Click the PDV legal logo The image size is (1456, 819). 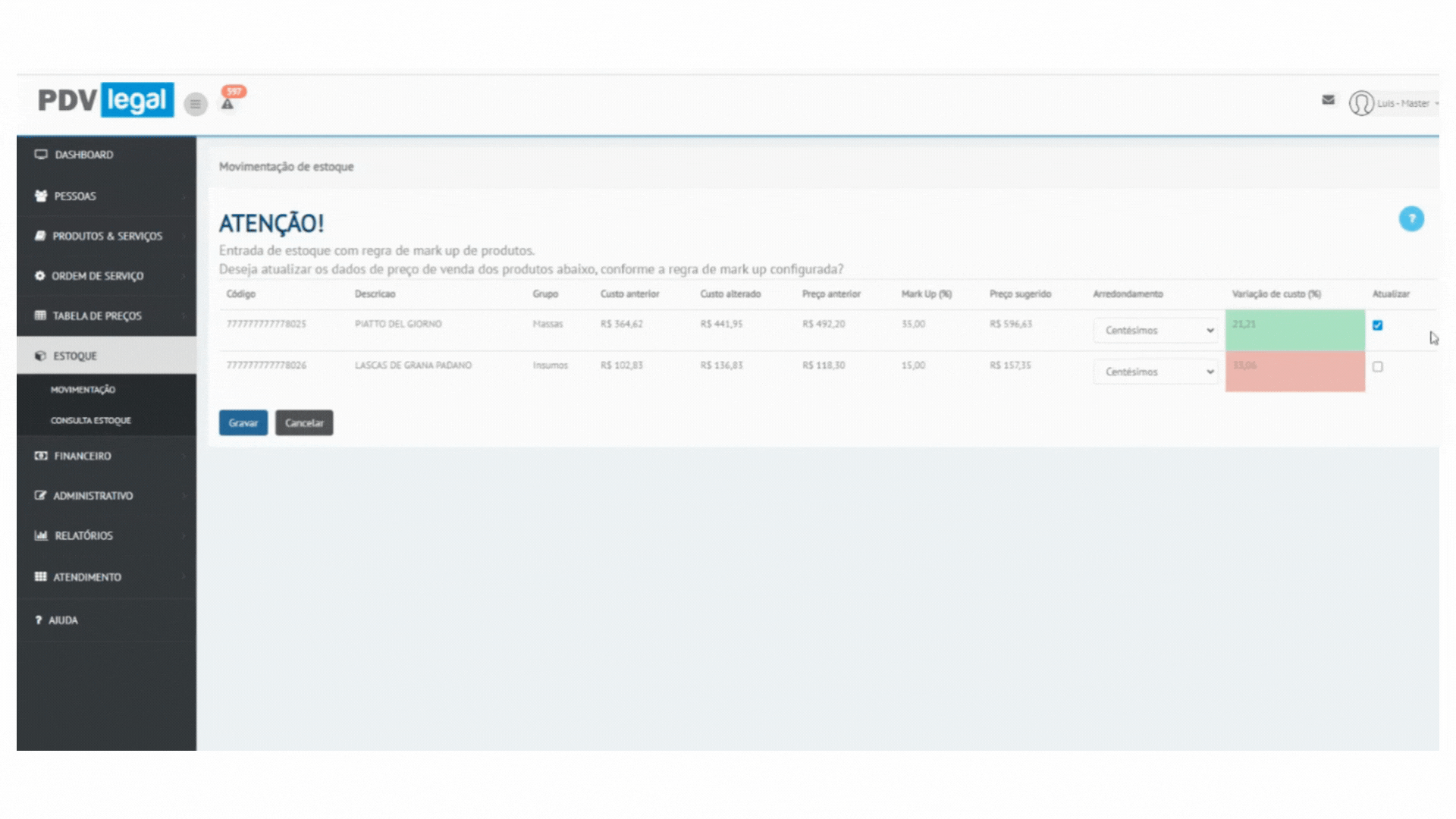106,100
